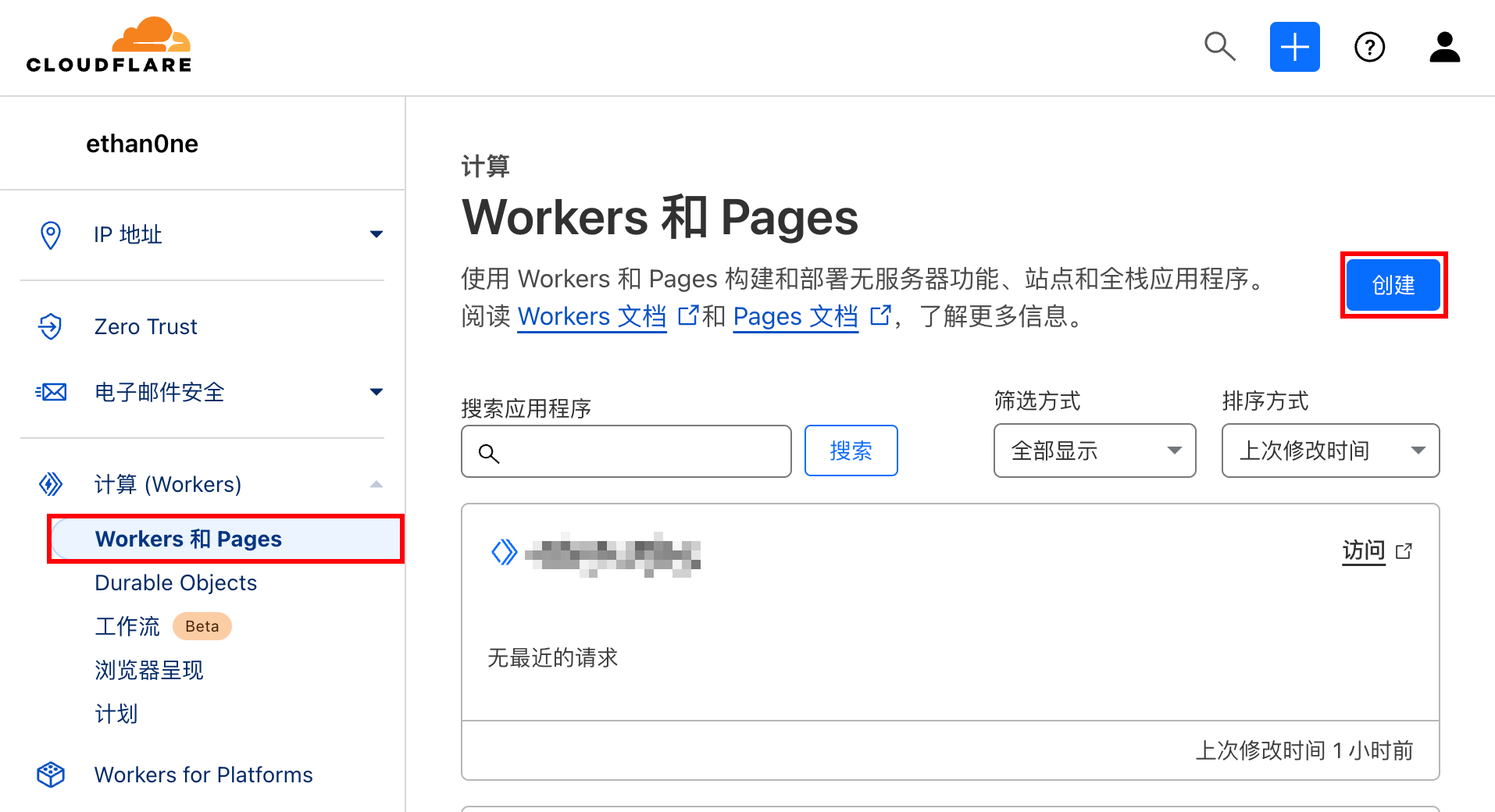Viewport: 1495px width, 812px height.
Task: Click external link icon next to 访问
Action: click(1404, 551)
